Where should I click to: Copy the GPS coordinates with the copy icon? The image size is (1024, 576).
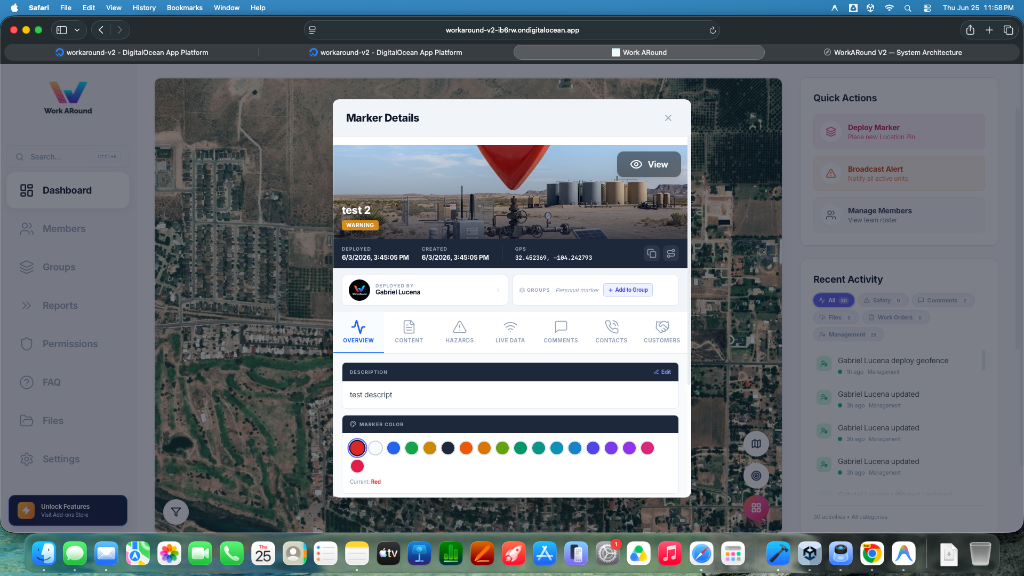click(x=651, y=253)
